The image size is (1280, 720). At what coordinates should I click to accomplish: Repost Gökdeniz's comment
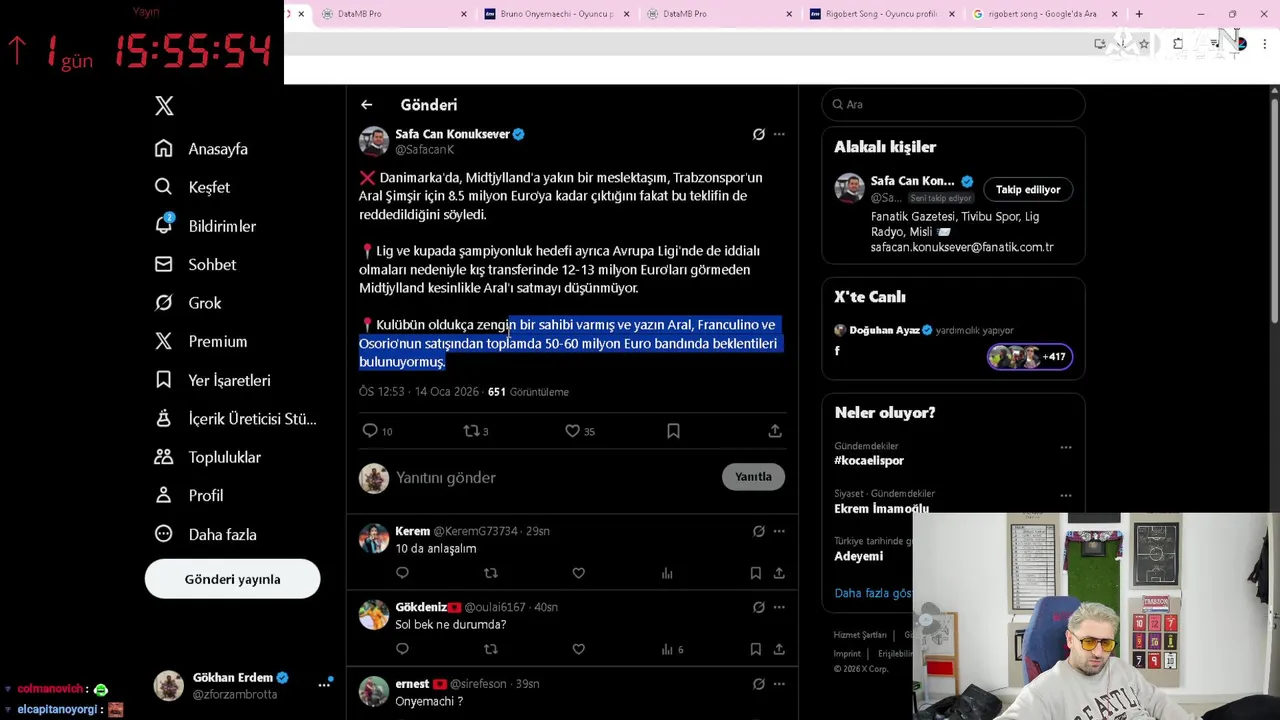[490, 649]
